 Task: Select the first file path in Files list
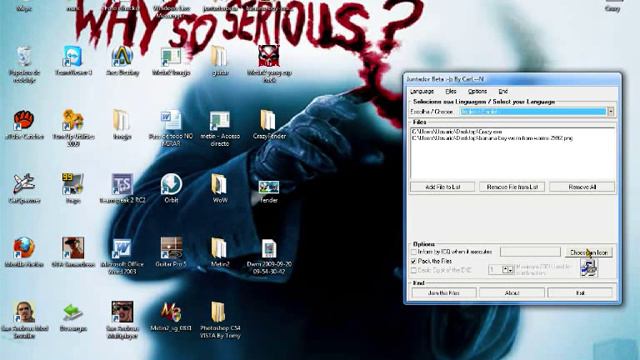tap(457, 132)
